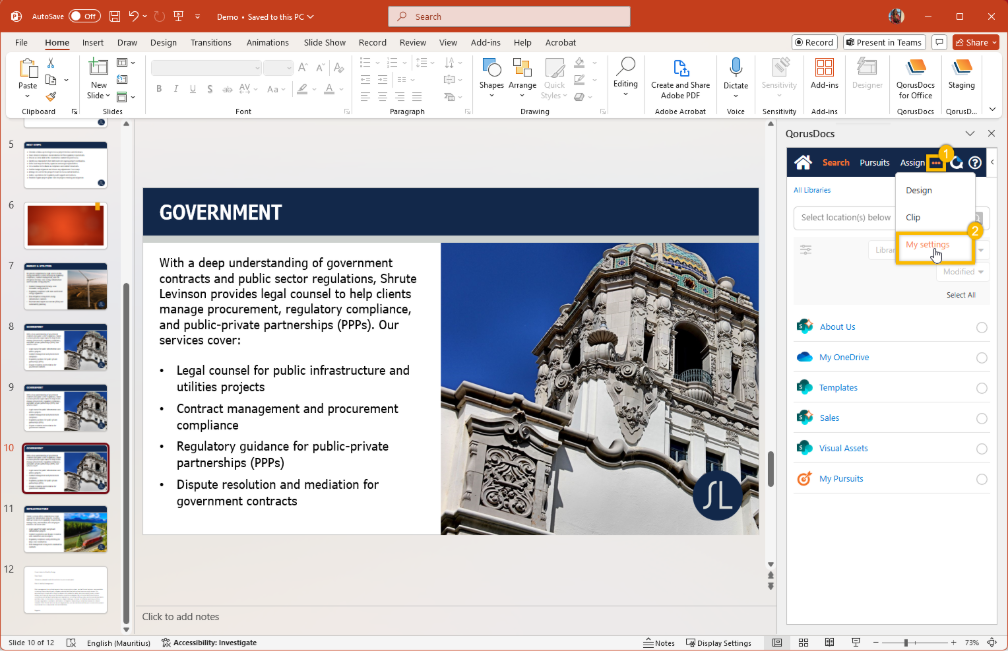The image size is (1008, 651).
Task: Open QorusDocs for Office from ribbon
Action: [x=915, y=78]
